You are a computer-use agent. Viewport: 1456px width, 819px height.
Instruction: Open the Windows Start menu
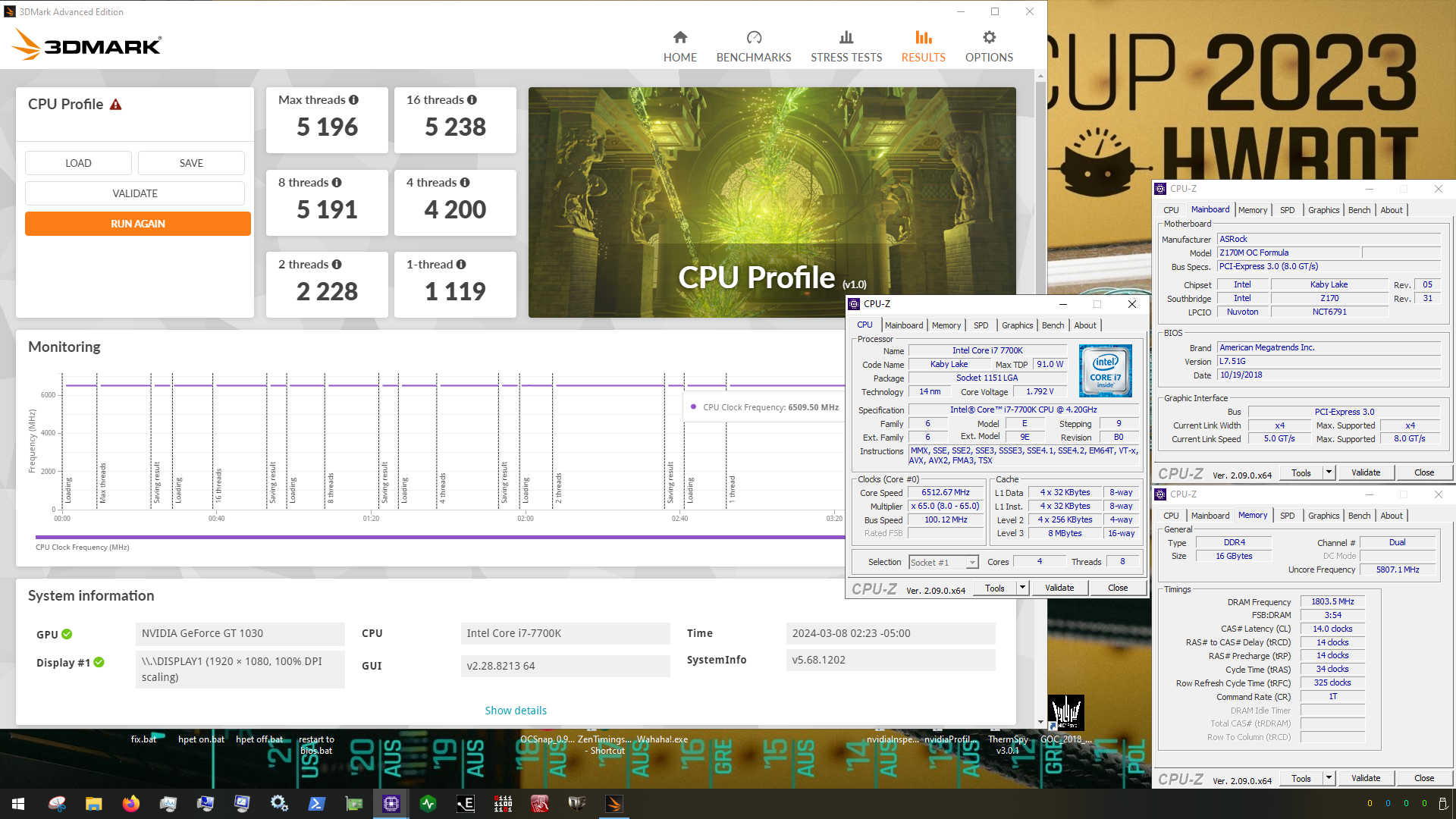(x=18, y=803)
